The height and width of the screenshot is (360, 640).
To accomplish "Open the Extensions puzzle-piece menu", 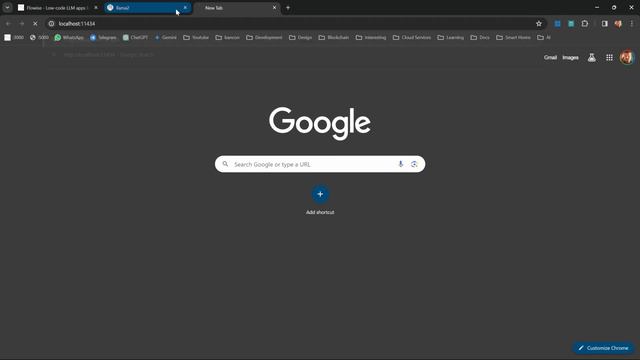I will click(585, 24).
